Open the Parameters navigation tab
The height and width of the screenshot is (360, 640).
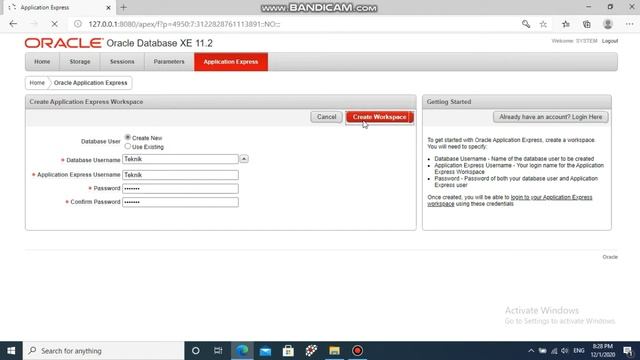(x=169, y=62)
